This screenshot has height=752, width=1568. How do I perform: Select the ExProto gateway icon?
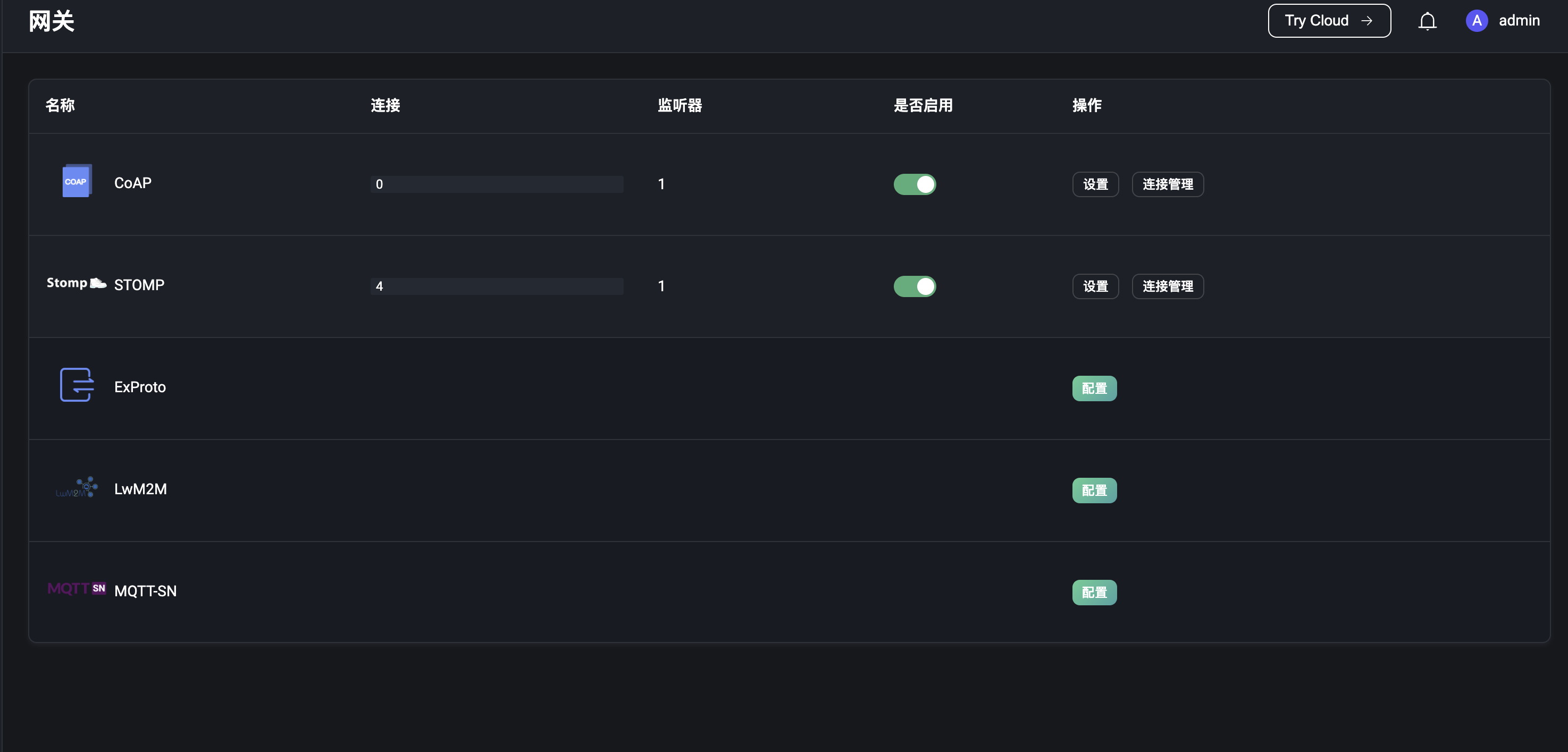coord(77,386)
